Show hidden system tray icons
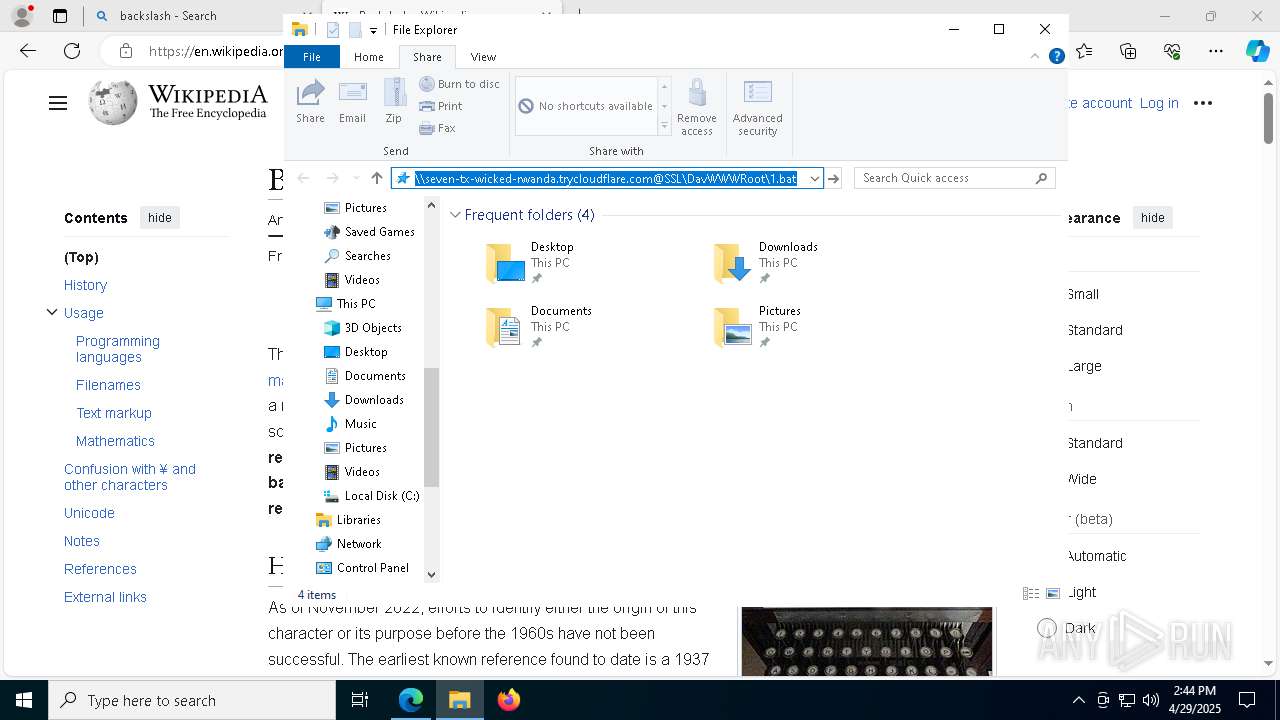 coord(1078,700)
